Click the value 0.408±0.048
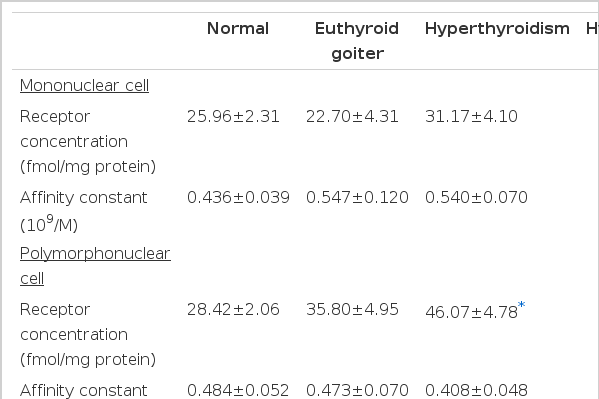Viewport: 599px width, 399px height. click(x=476, y=391)
